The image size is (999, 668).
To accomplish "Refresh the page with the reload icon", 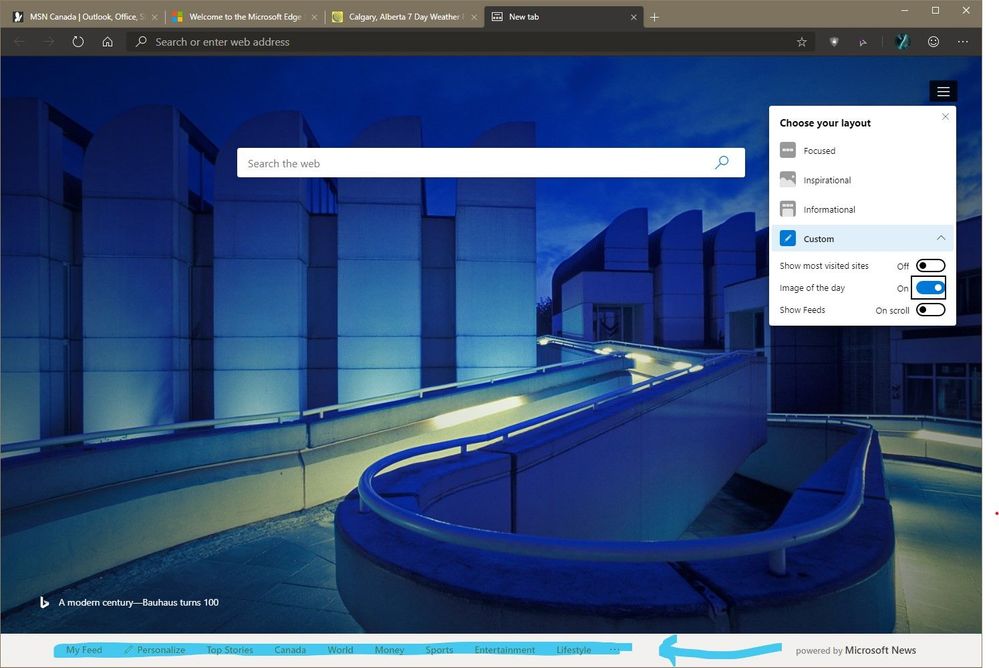I will pos(78,42).
